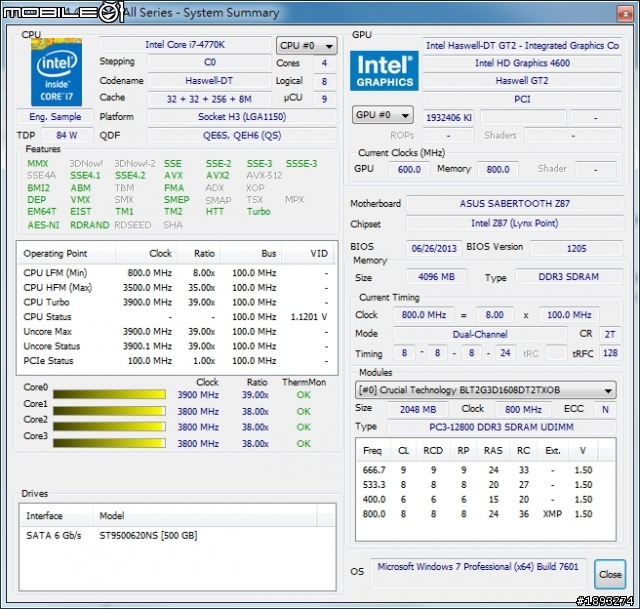Click the Windows 7 Professional OS field
Image resolution: width=640 pixels, height=609 pixels.
click(x=478, y=573)
